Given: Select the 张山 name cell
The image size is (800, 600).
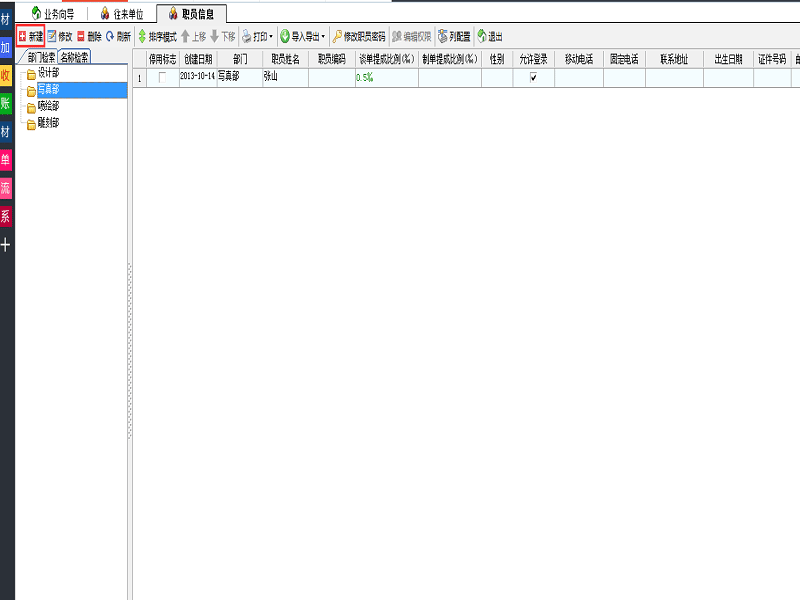Looking at the screenshot, I should (x=284, y=77).
